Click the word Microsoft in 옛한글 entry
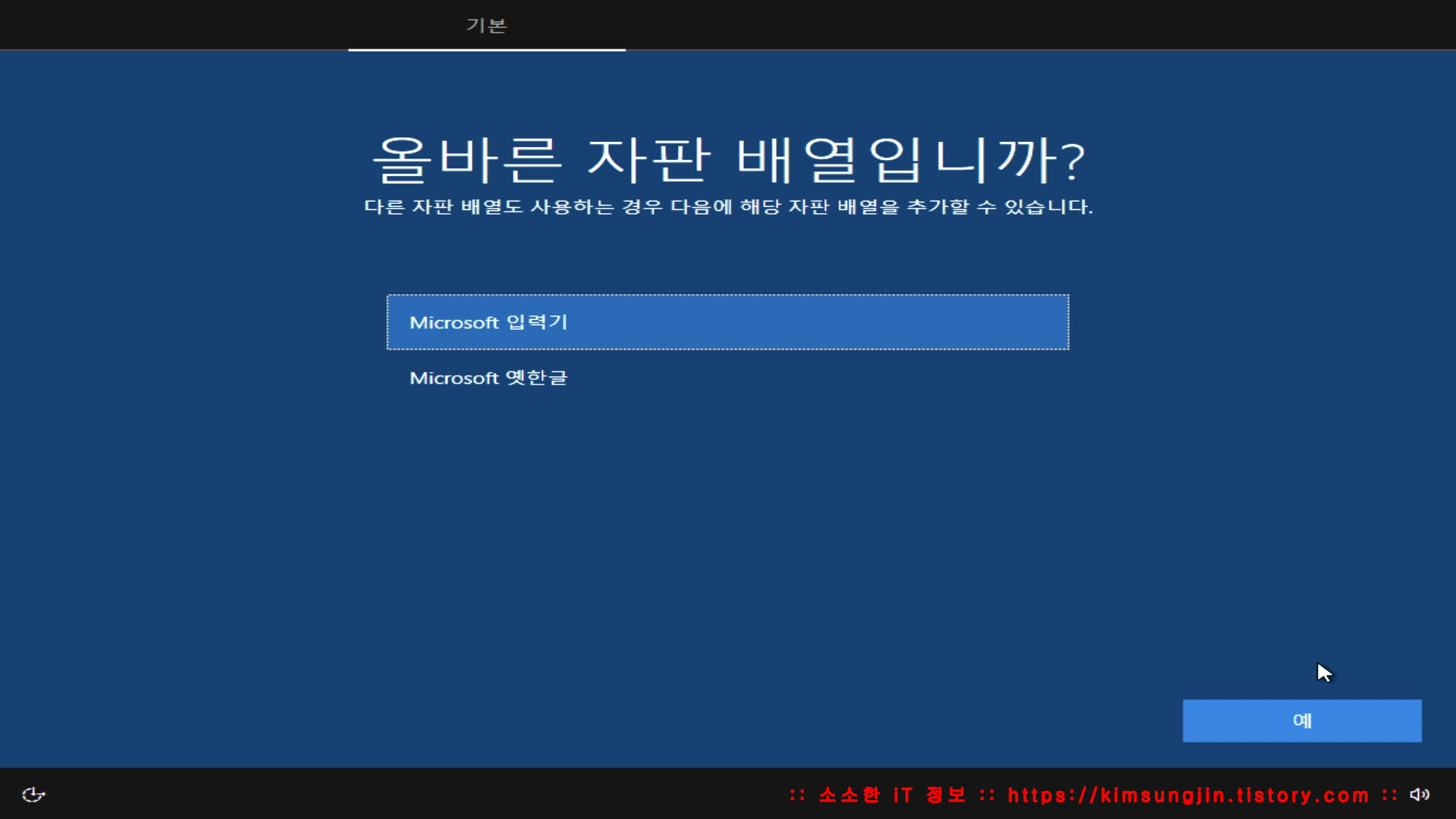The image size is (1456, 819). pos(453,378)
